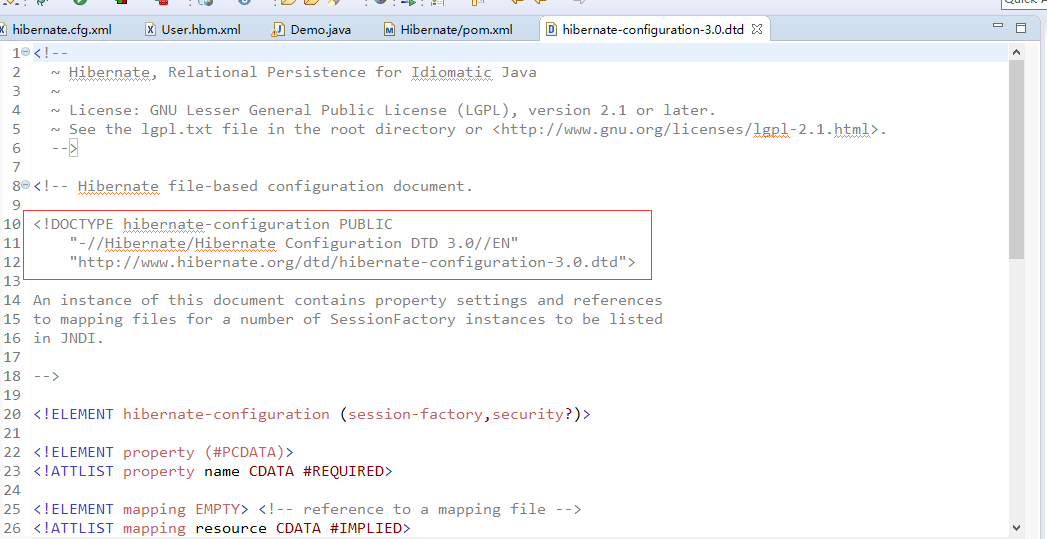Click the word SessionFactory on line 15

pos(393,319)
